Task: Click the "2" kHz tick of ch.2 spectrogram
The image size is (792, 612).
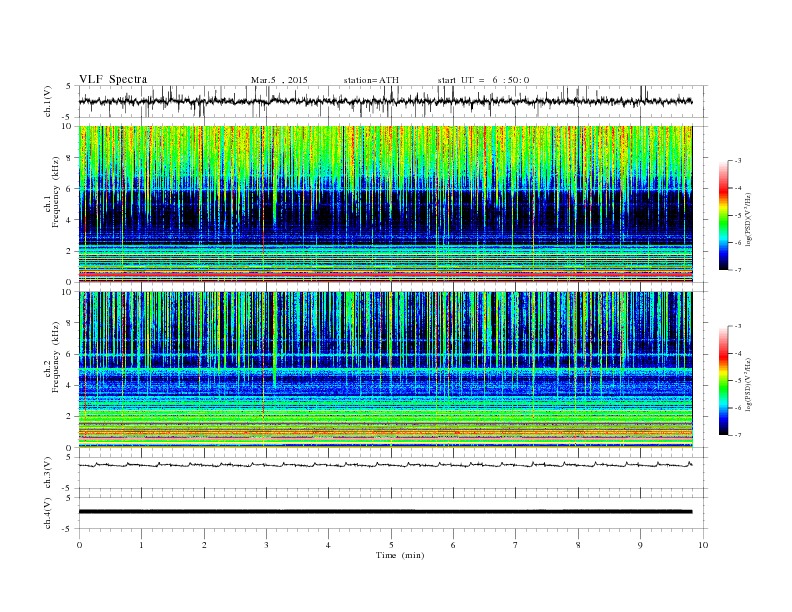Action: [x=69, y=417]
